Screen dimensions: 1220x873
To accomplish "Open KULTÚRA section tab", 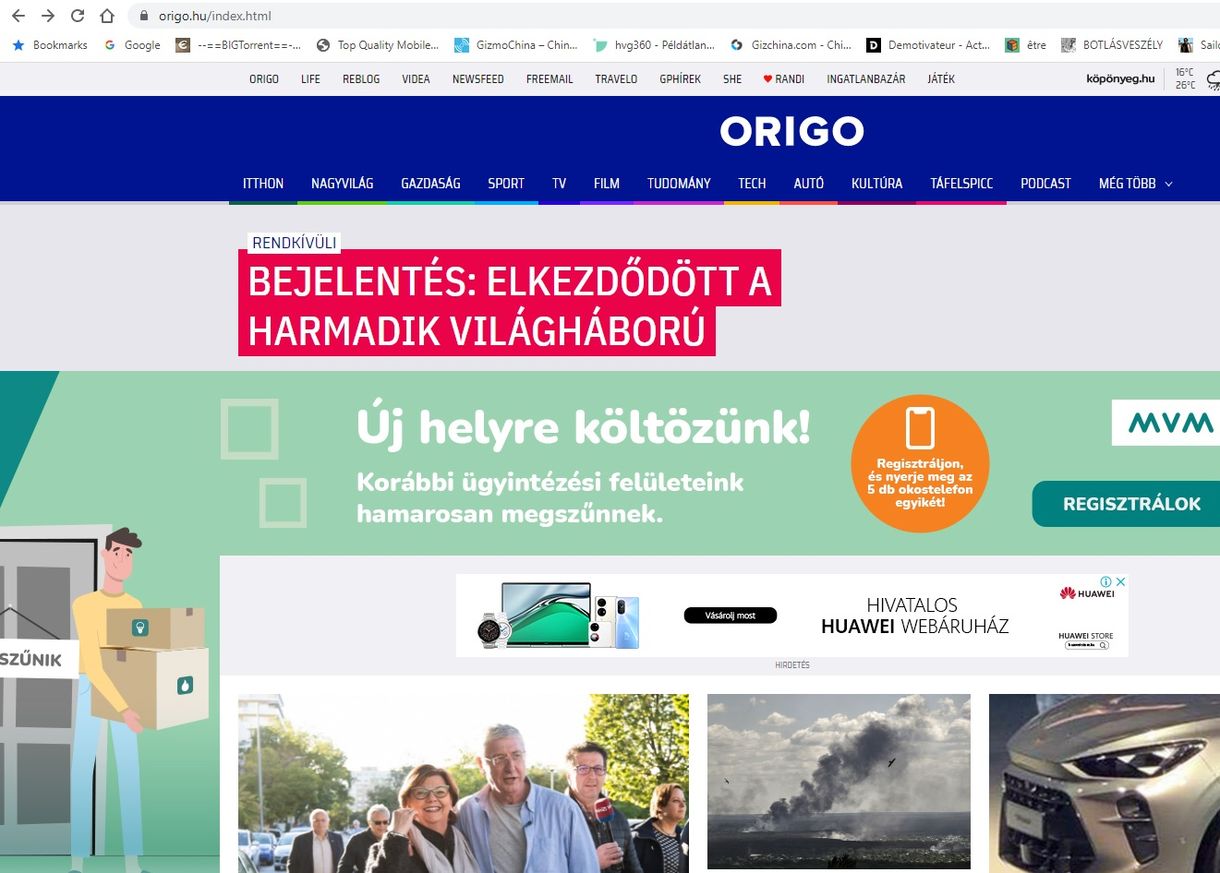I will [877, 183].
